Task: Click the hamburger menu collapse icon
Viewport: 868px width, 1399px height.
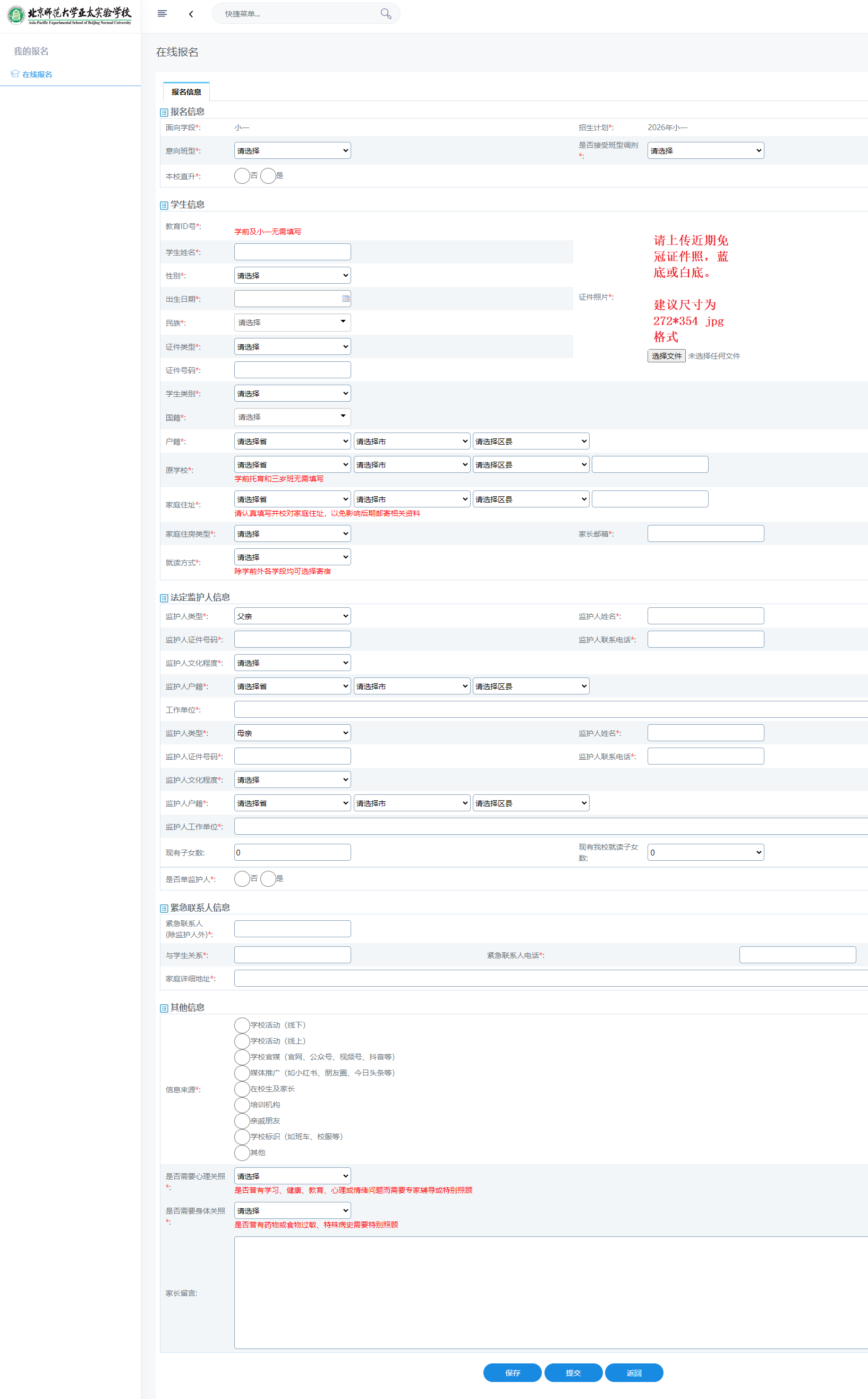Action: (x=162, y=14)
